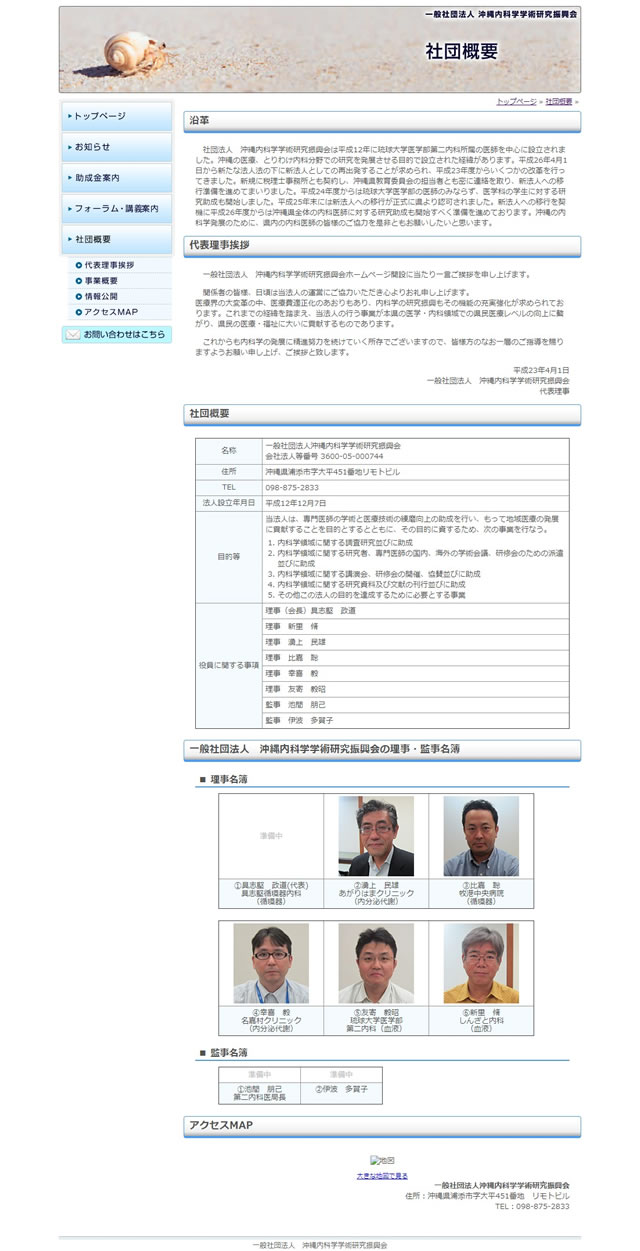640x1251 pixels.
Task: Click the photo above 名嘉村クリニック caption
Action: 271,964
